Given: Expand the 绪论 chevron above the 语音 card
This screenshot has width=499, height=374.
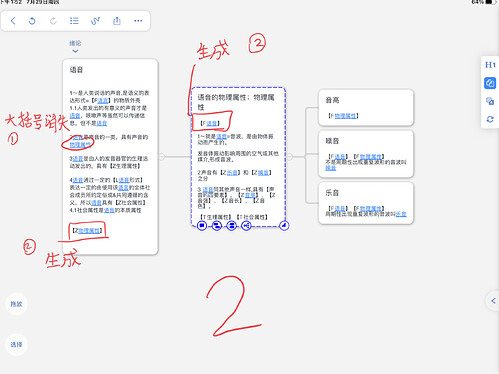Looking at the screenshot, I should (x=75, y=51).
